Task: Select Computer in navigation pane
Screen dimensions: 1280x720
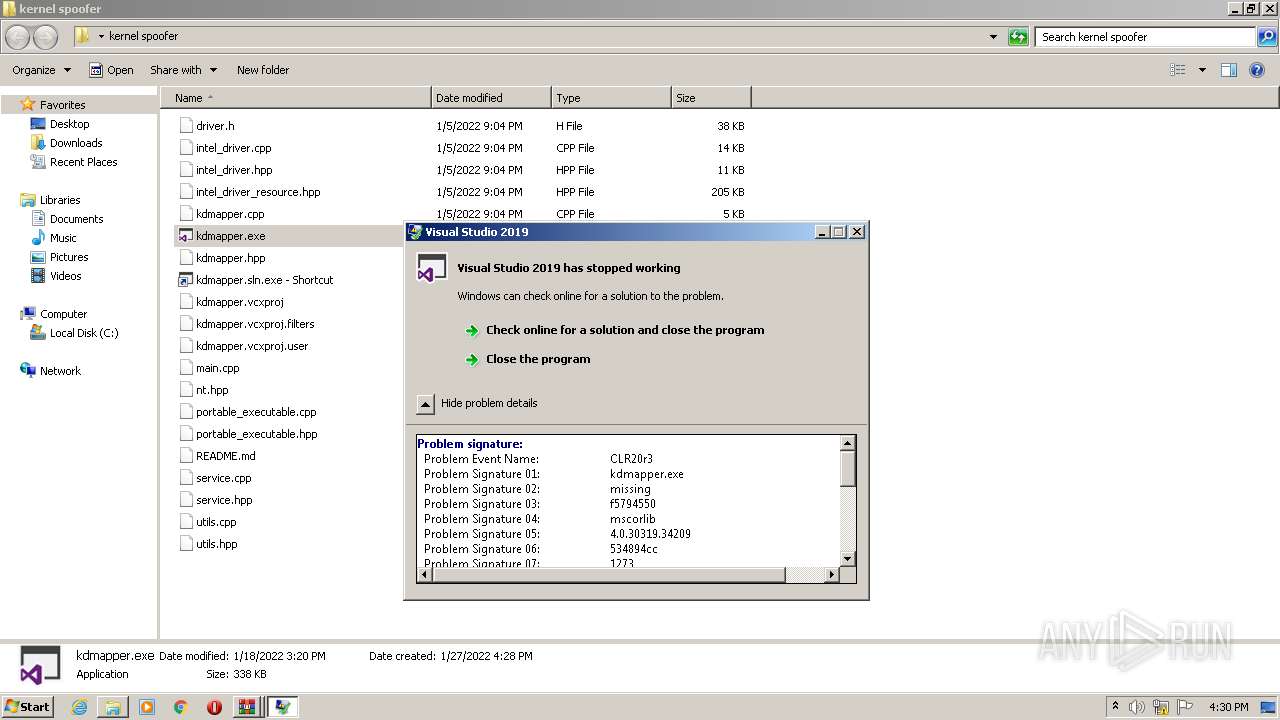Action: click(63, 314)
